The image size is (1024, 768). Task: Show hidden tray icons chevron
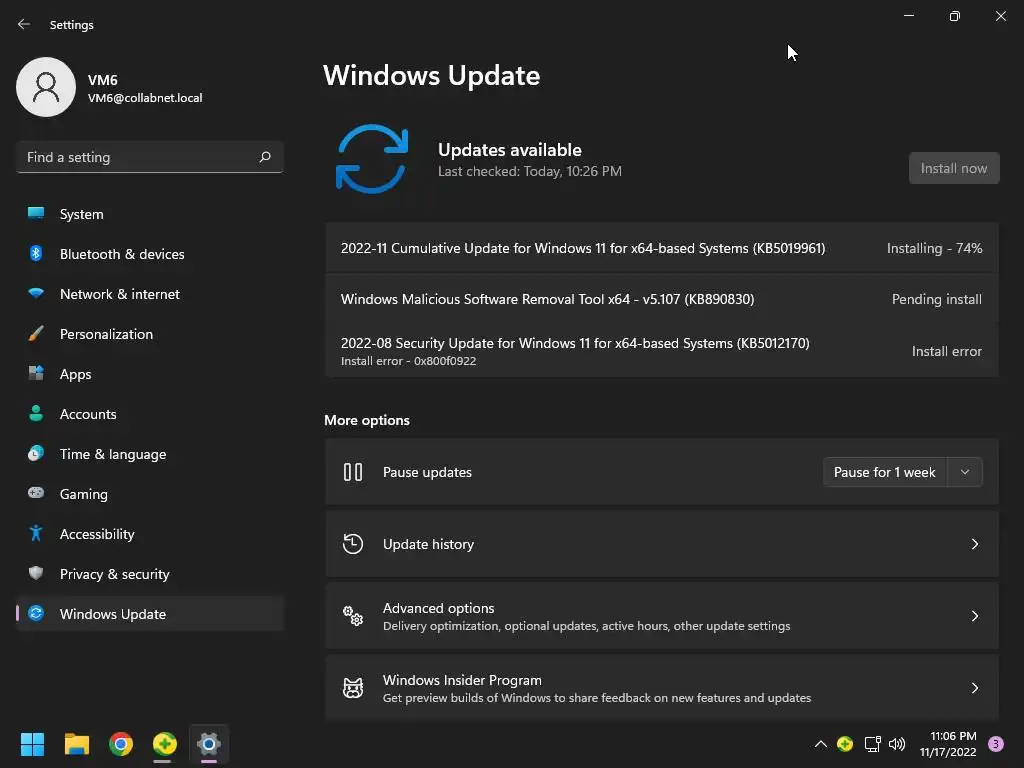(821, 744)
